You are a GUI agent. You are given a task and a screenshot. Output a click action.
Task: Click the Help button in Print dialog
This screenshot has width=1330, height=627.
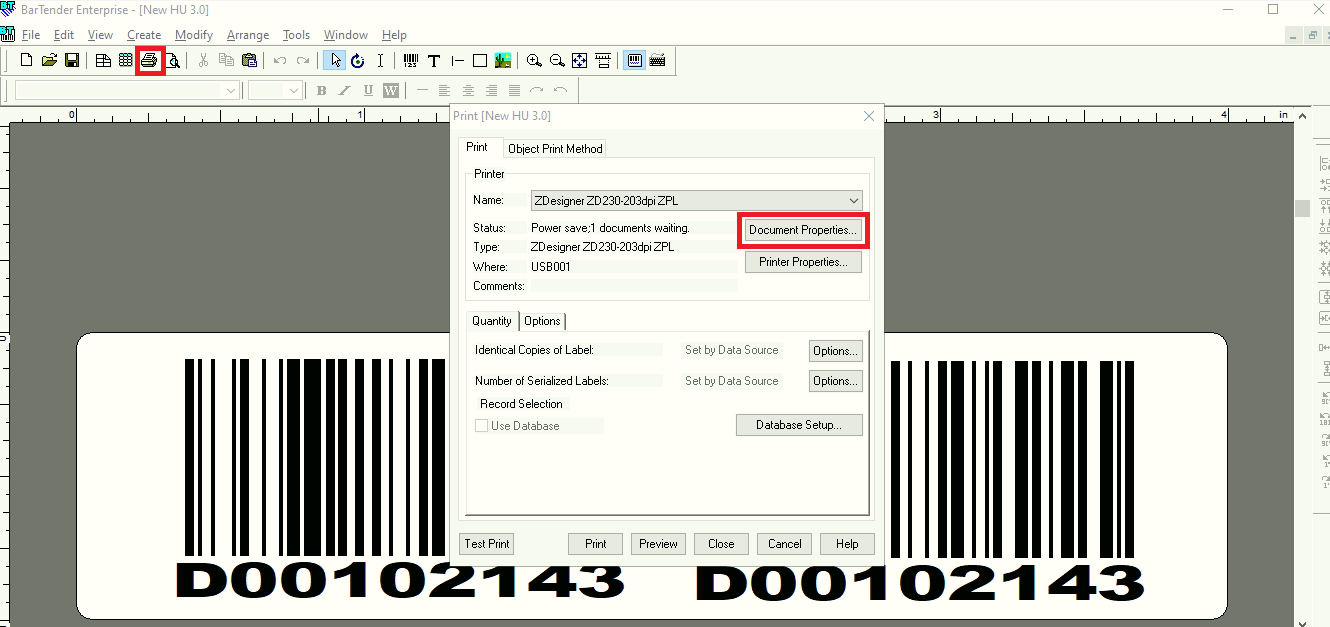847,544
